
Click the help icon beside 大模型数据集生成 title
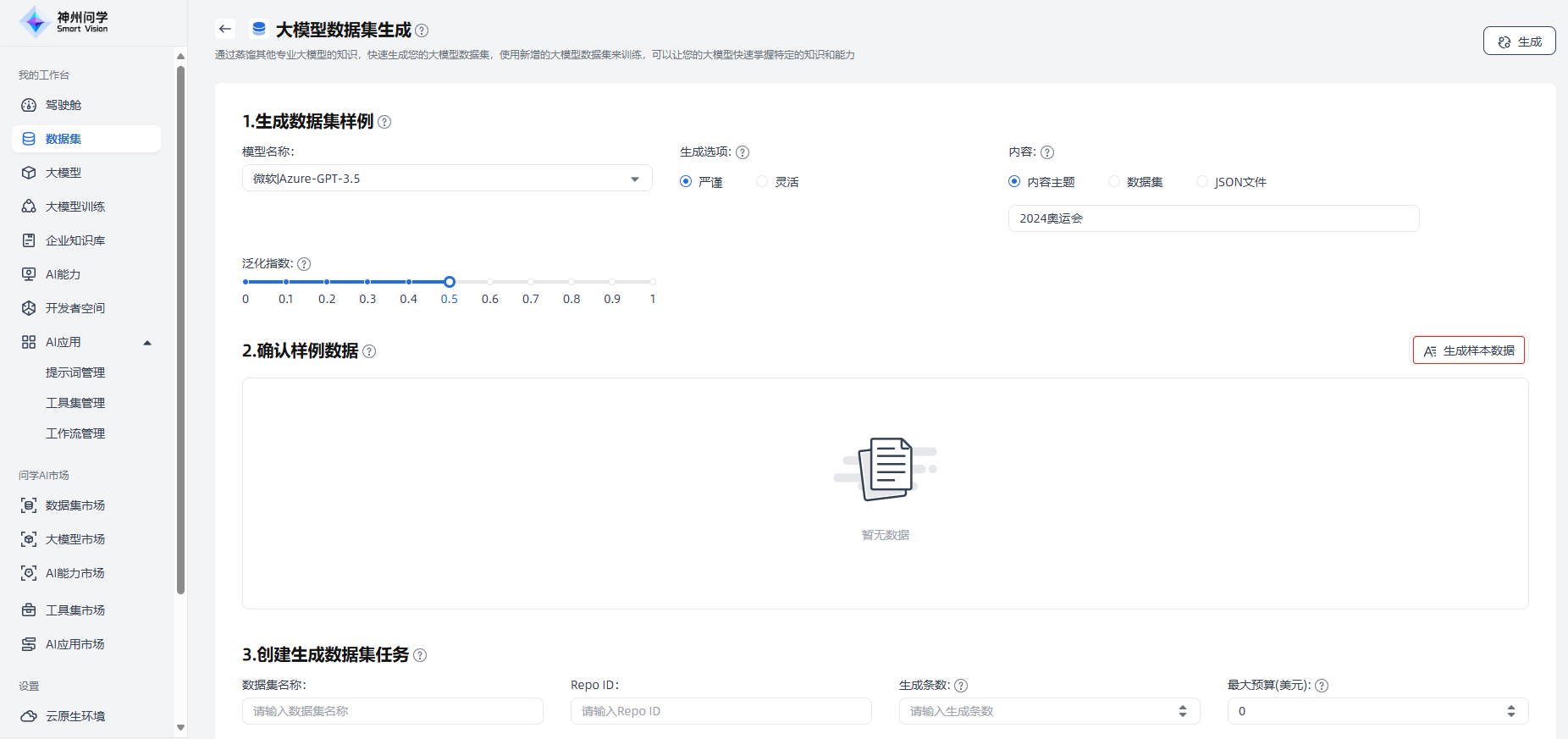coord(422,30)
